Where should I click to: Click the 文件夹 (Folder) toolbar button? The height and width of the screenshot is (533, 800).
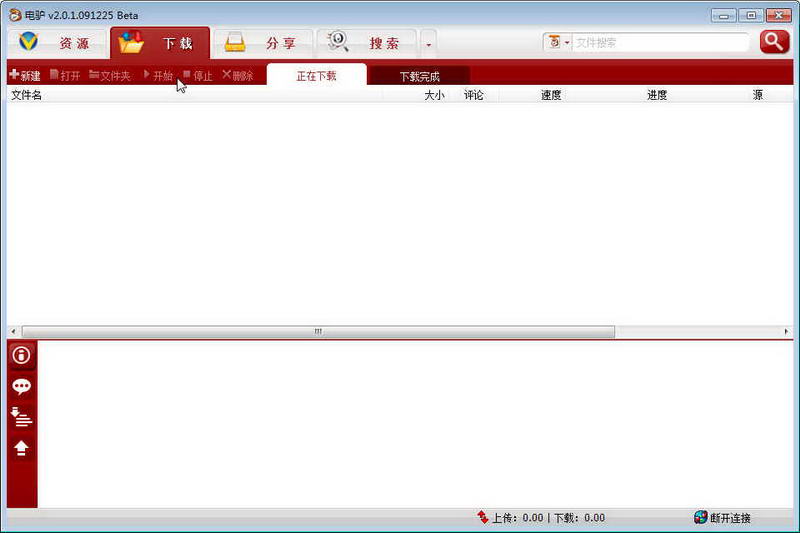(110, 75)
